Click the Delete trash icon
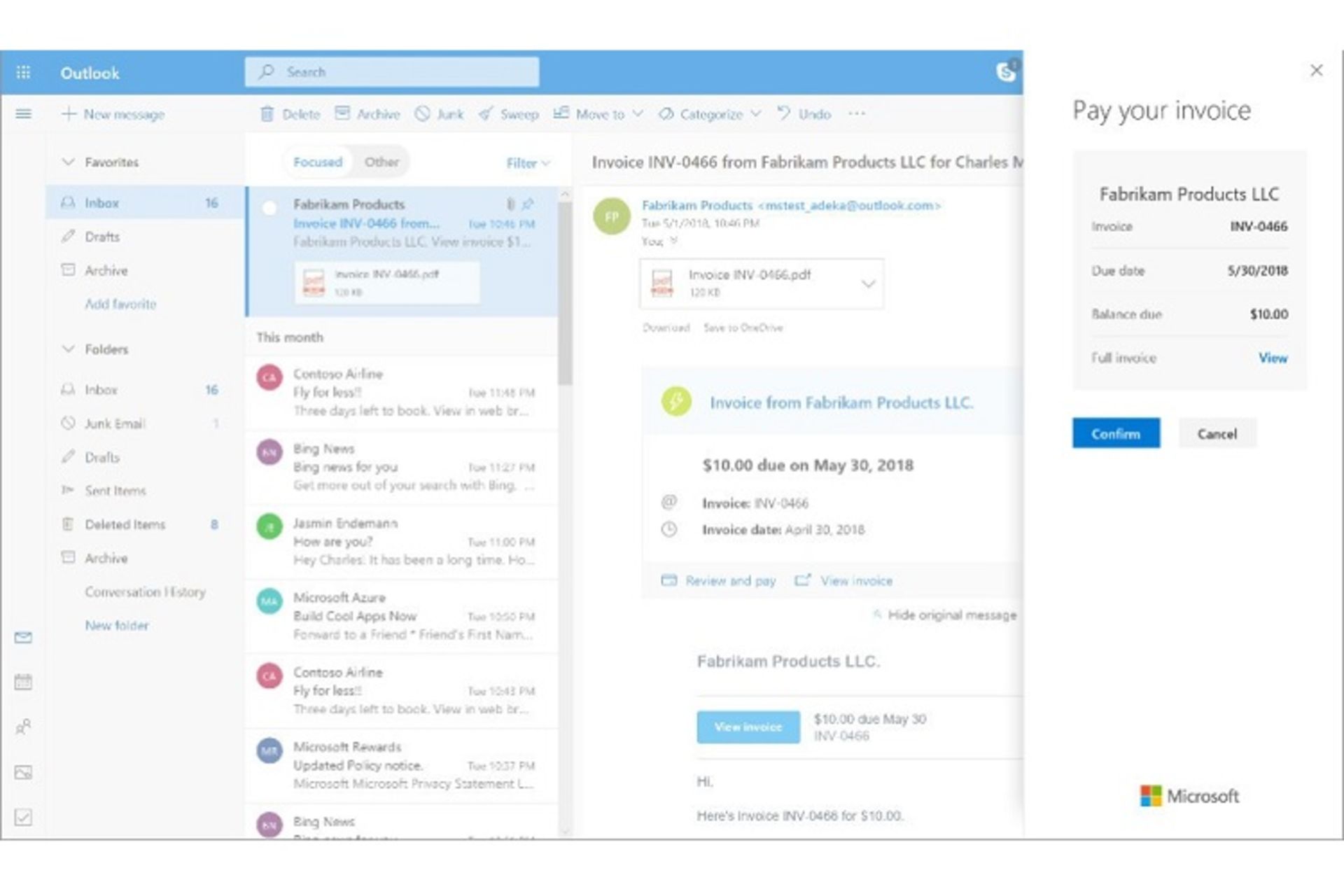 [267, 114]
